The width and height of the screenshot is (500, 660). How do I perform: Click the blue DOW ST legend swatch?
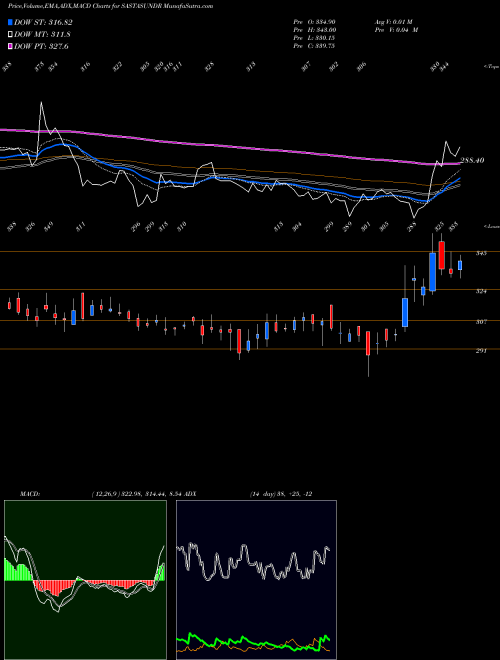click(10, 22)
